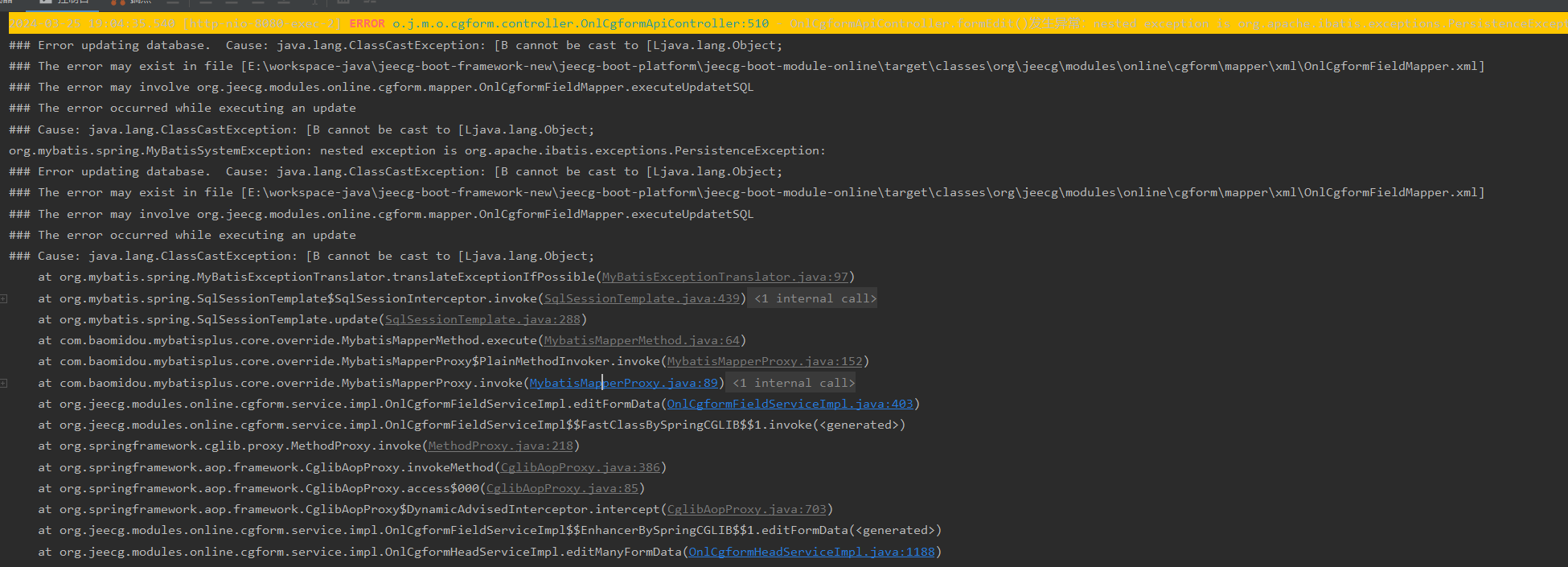Open MybatisMapperMethod.java:64 link
Screen dimensions: 1568x567
tap(641, 340)
